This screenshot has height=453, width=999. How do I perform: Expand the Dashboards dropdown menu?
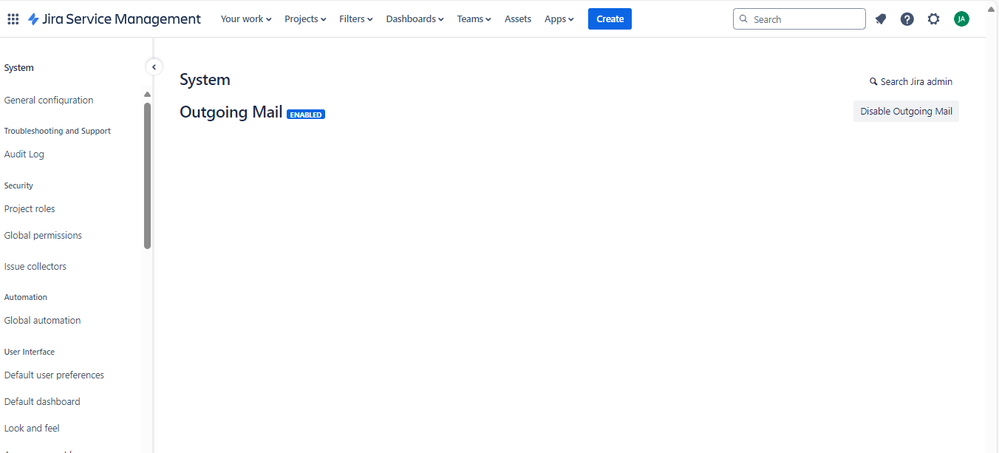415,19
